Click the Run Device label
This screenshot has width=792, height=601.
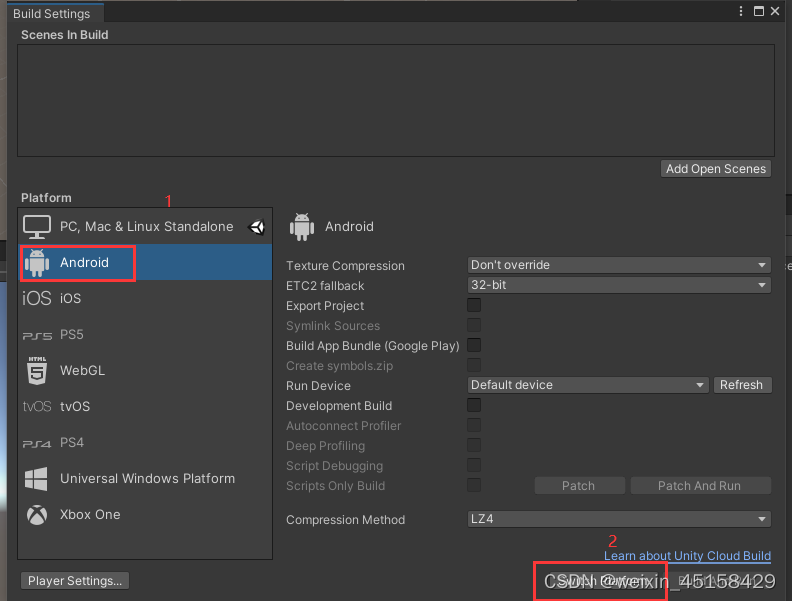(318, 386)
